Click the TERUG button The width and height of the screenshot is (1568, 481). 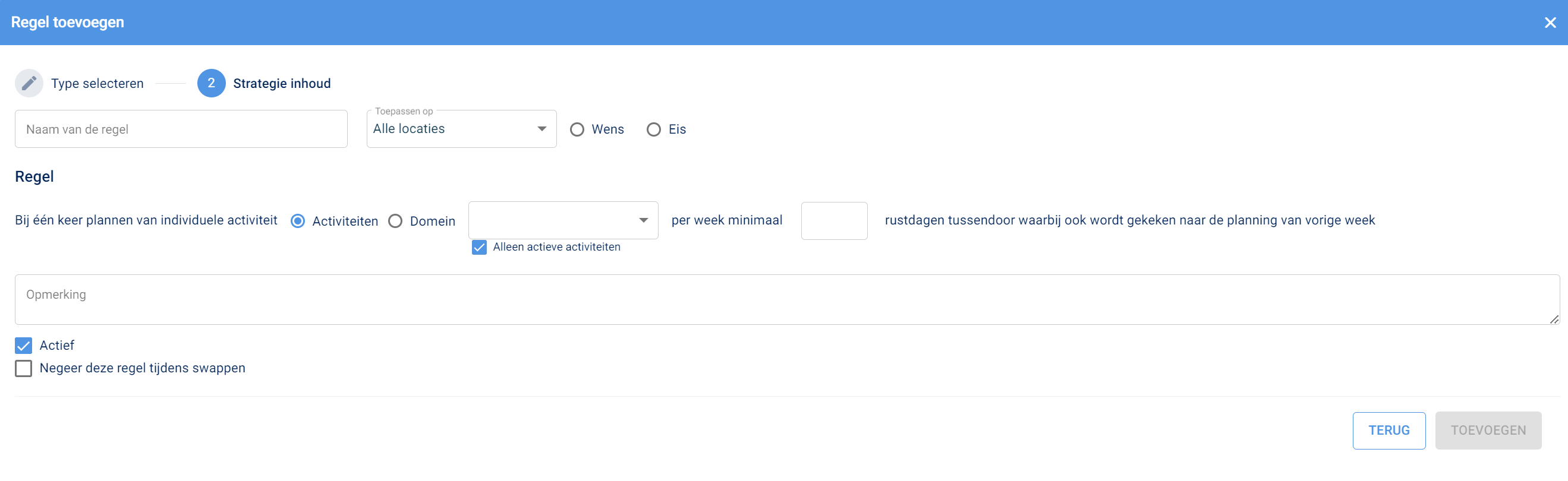pyautogui.click(x=1388, y=431)
